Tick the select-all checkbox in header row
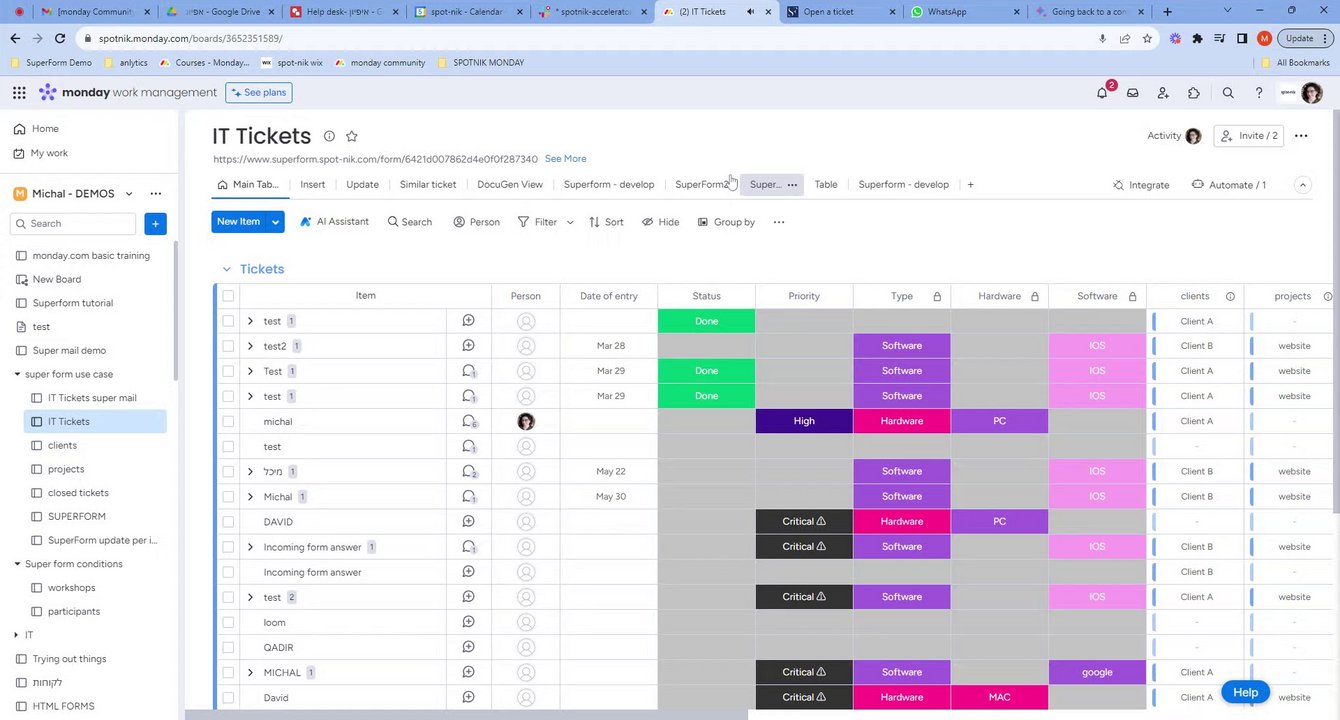 [228, 296]
